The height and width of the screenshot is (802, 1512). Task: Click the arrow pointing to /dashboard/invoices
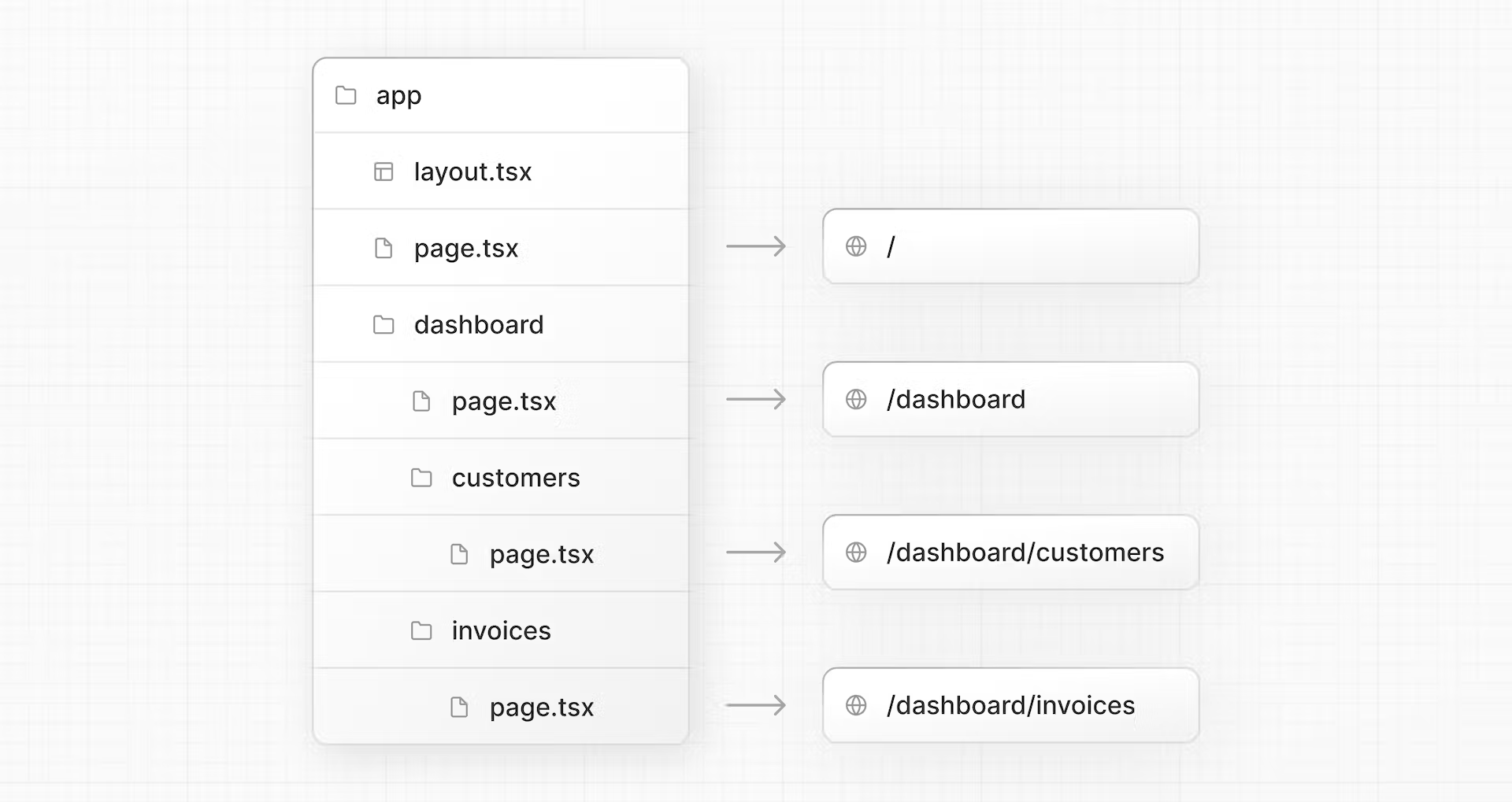click(755, 705)
